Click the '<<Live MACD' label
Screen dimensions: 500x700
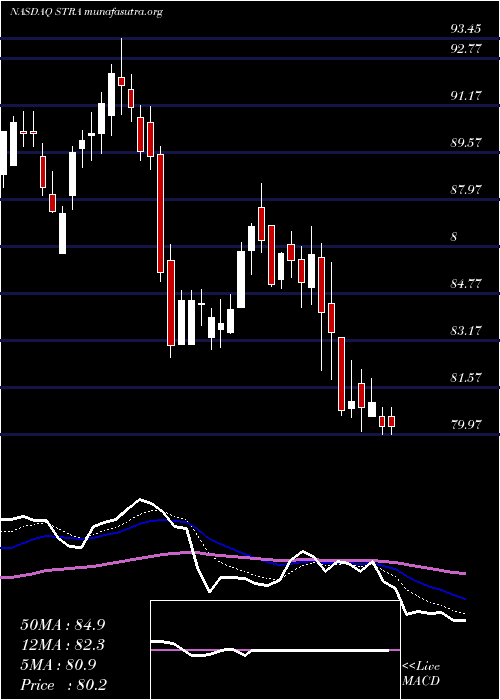click(x=421, y=674)
